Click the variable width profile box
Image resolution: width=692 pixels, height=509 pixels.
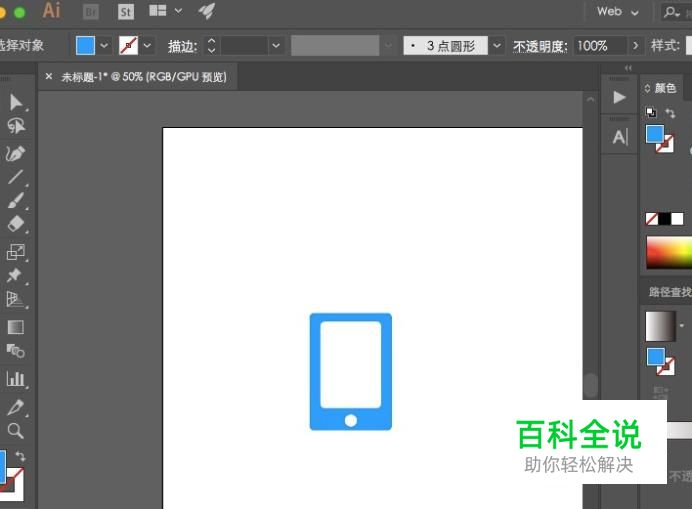pyautogui.click(x=335, y=45)
